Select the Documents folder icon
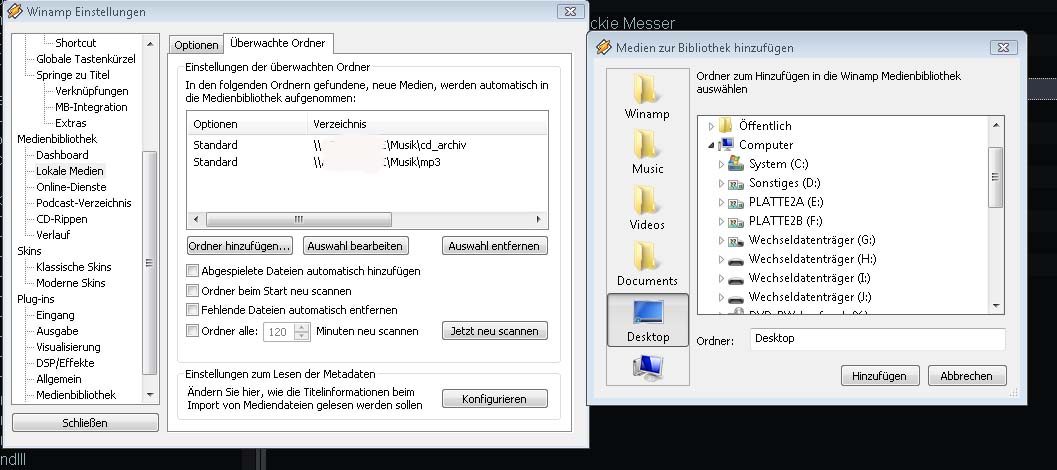This screenshot has width=1057, height=470. coord(647,256)
